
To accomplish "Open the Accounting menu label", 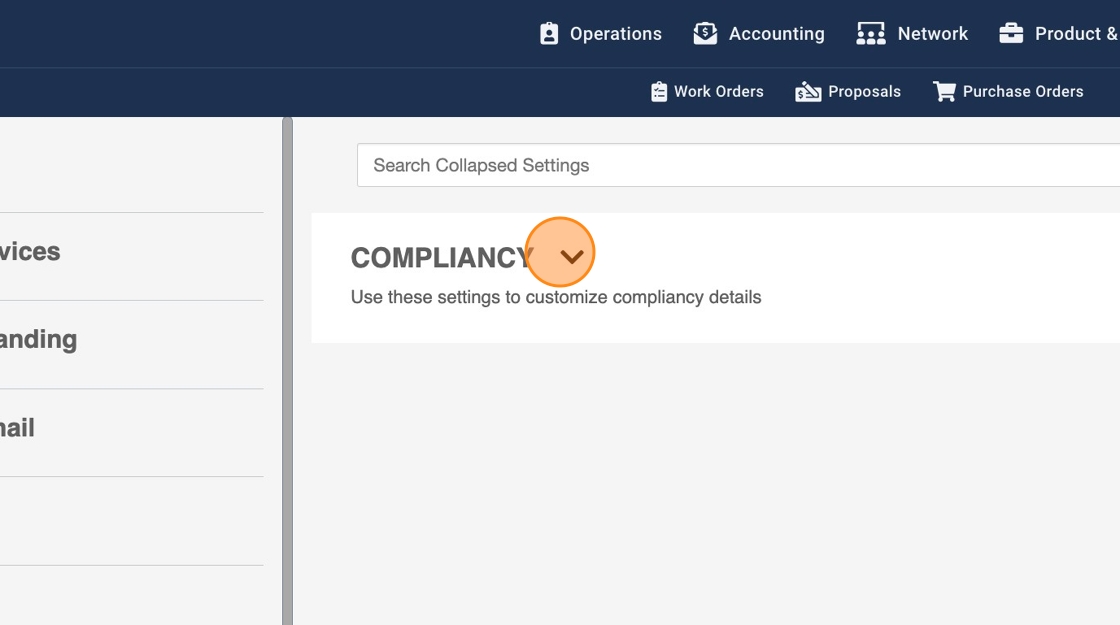I will [x=776, y=34].
